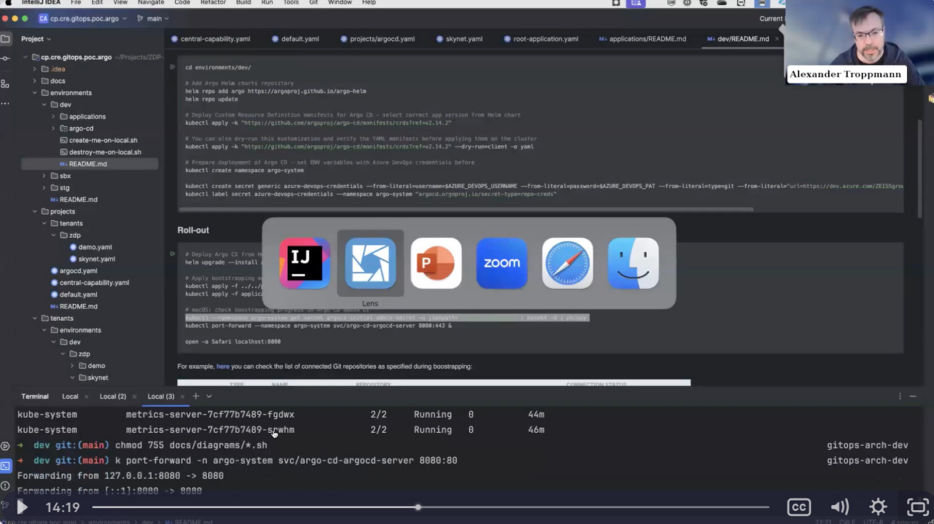This screenshot has height=524, width=934.
Task: Open the File menu
Action: click(76, 2)
